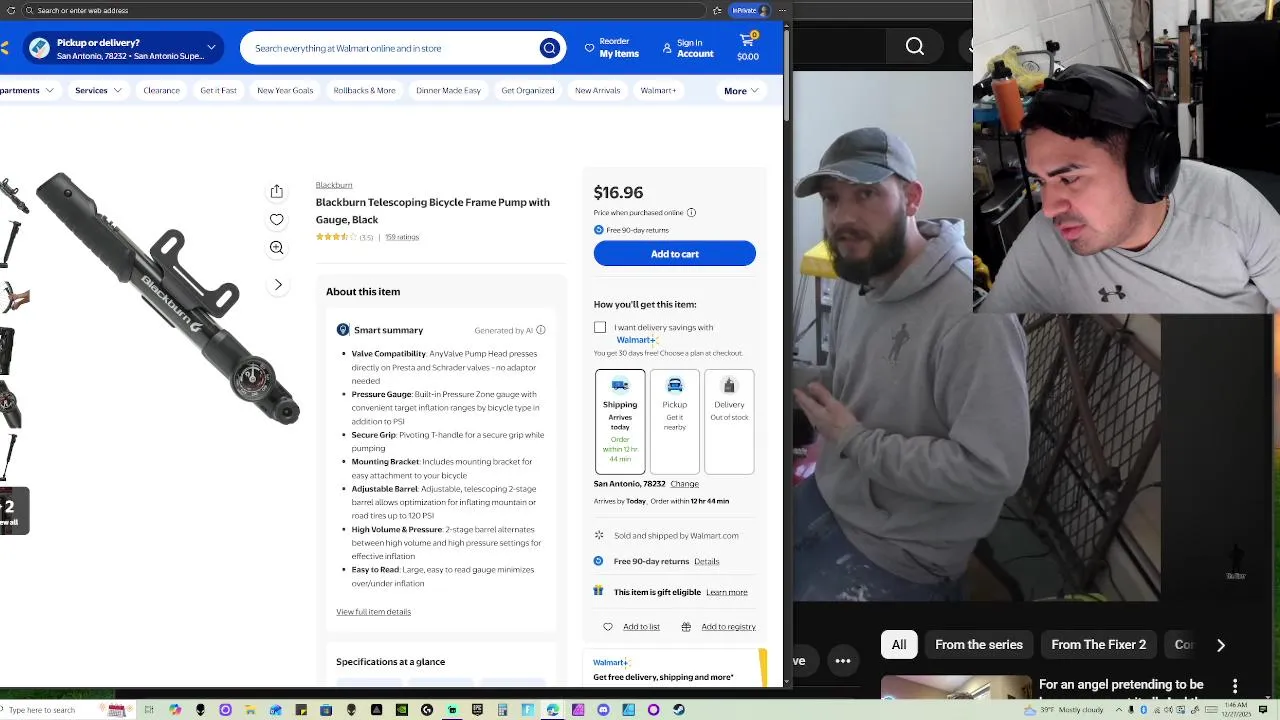Open New Arrivals navigation item
1280x720 pixels.
[598, 90]
